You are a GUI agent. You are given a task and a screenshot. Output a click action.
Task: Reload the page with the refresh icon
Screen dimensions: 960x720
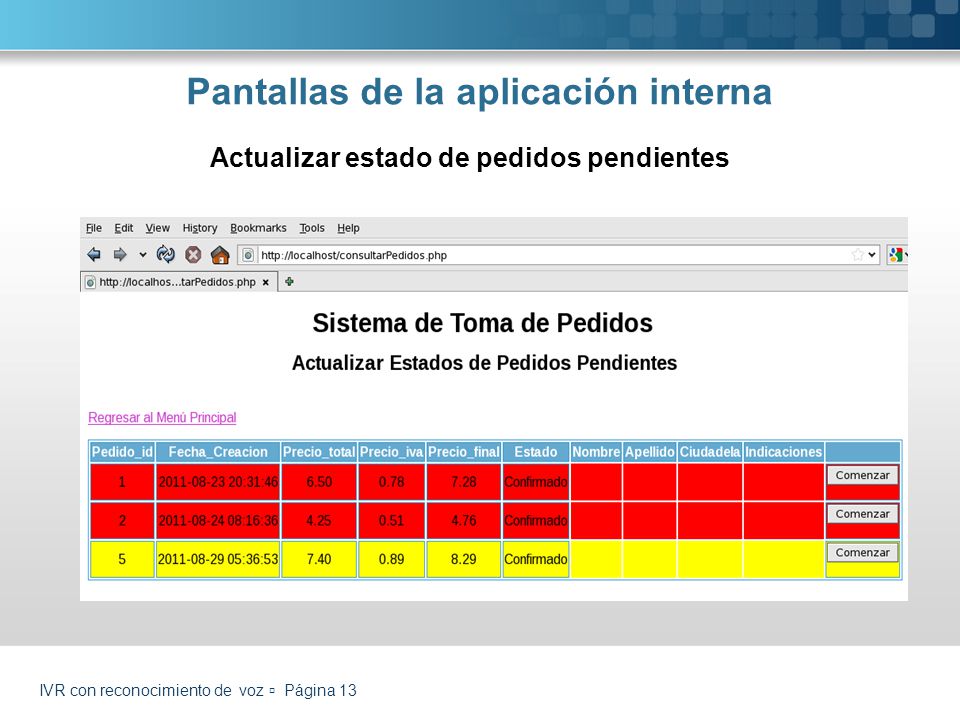(165, 254)
